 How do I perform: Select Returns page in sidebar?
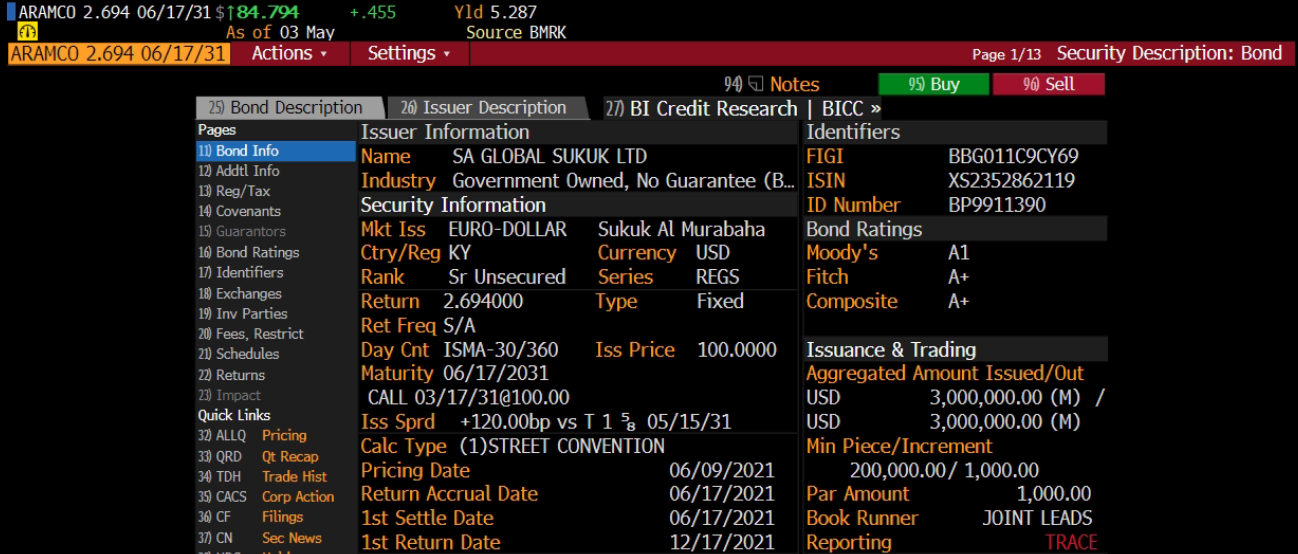(275, 375)
